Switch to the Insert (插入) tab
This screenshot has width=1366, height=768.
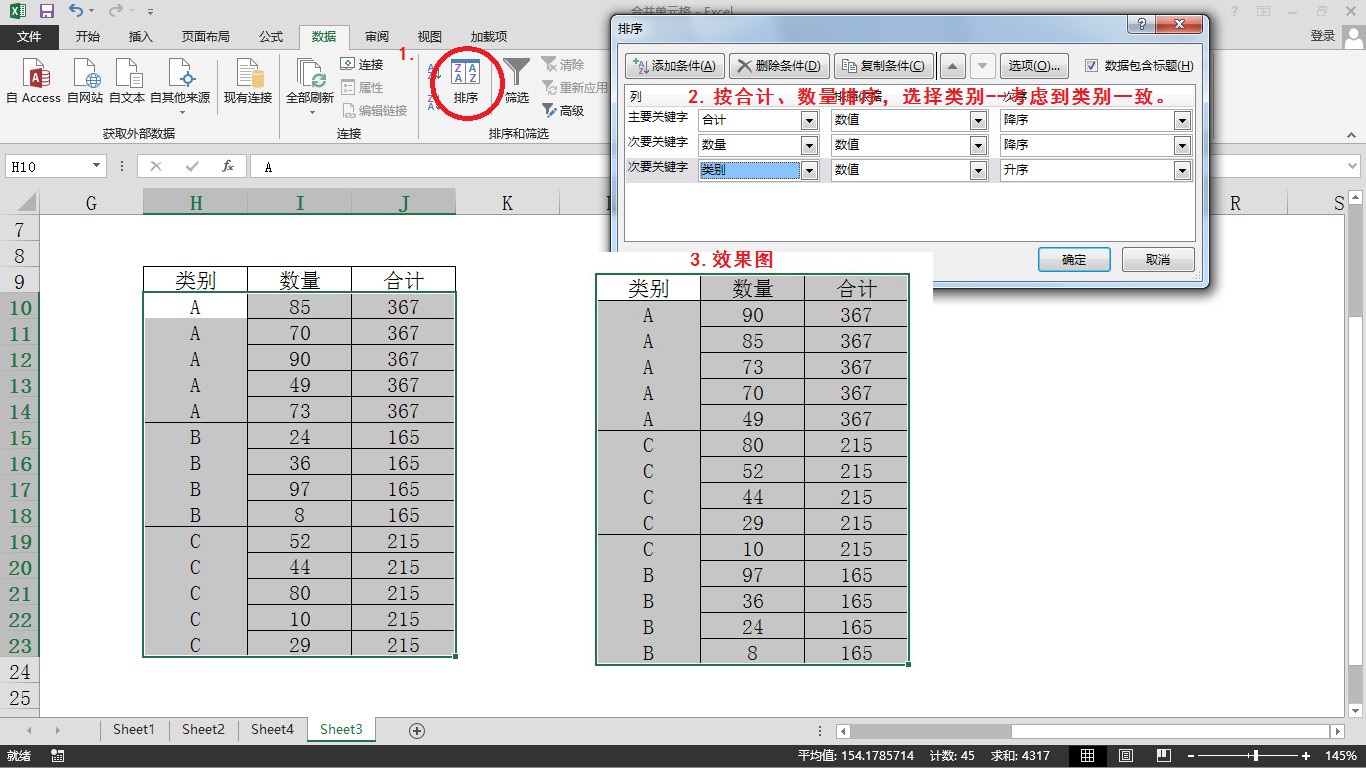(141, 37)
